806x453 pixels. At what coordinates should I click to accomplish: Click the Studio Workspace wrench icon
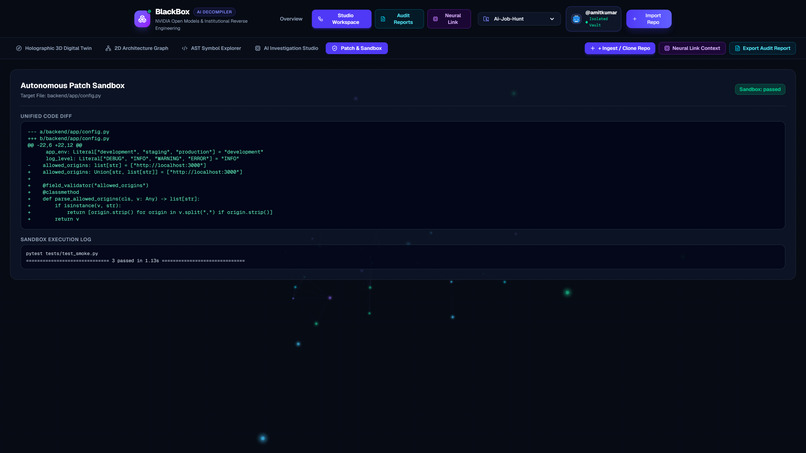tap(321, 19)
